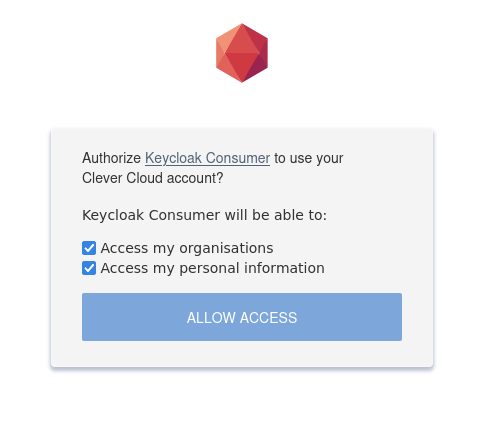Screen dimensions: 483x432
Task: Toggle the blue checkmark beside organisations
Action: coord(89,248)
